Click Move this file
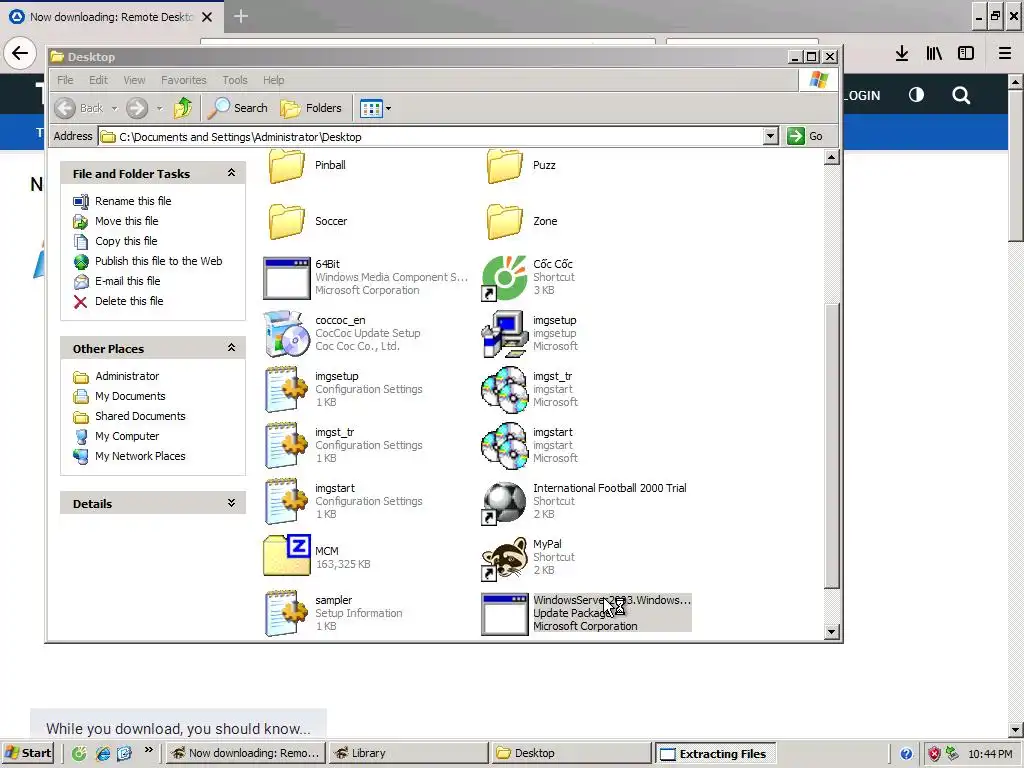1024x768 pixels. [x=127, y=221]
